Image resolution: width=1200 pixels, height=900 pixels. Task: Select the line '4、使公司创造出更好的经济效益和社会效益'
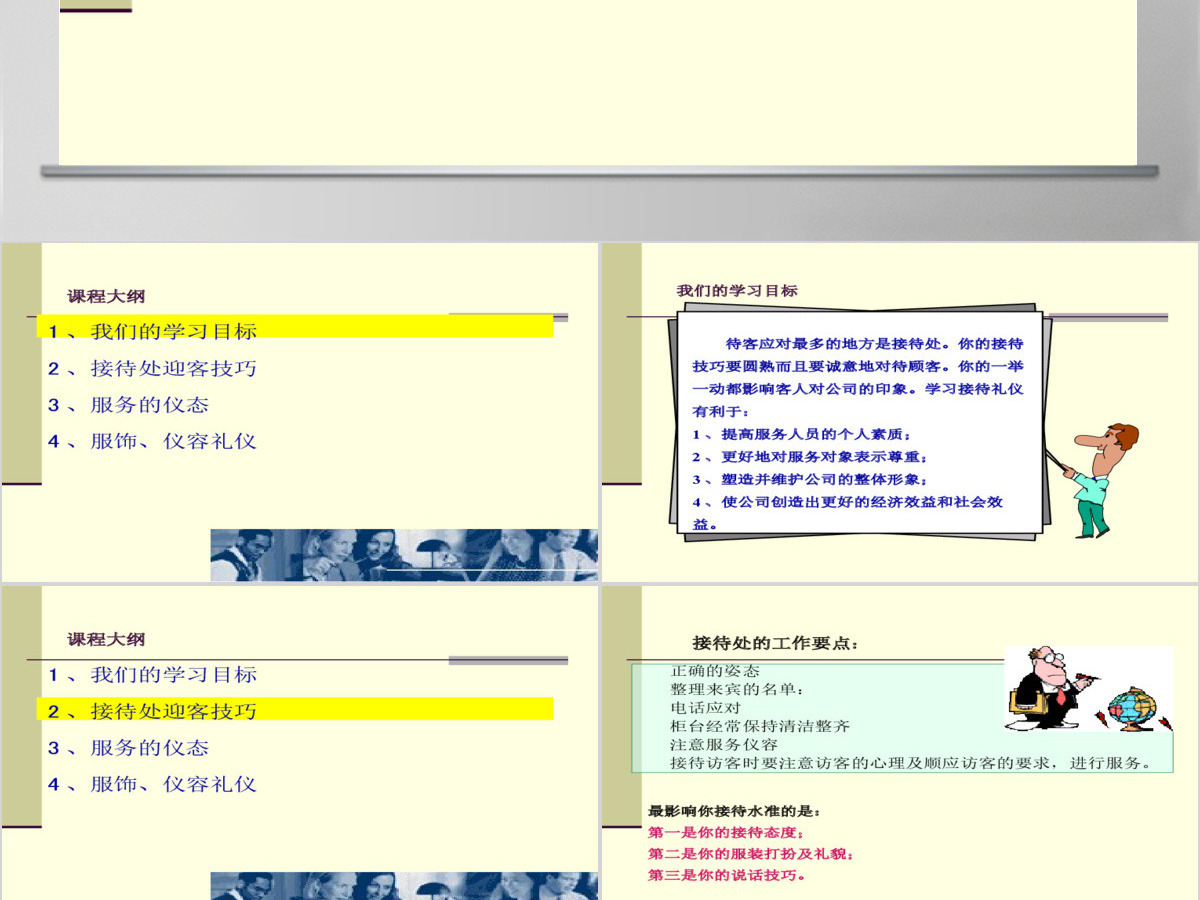(x=848, y=513)
